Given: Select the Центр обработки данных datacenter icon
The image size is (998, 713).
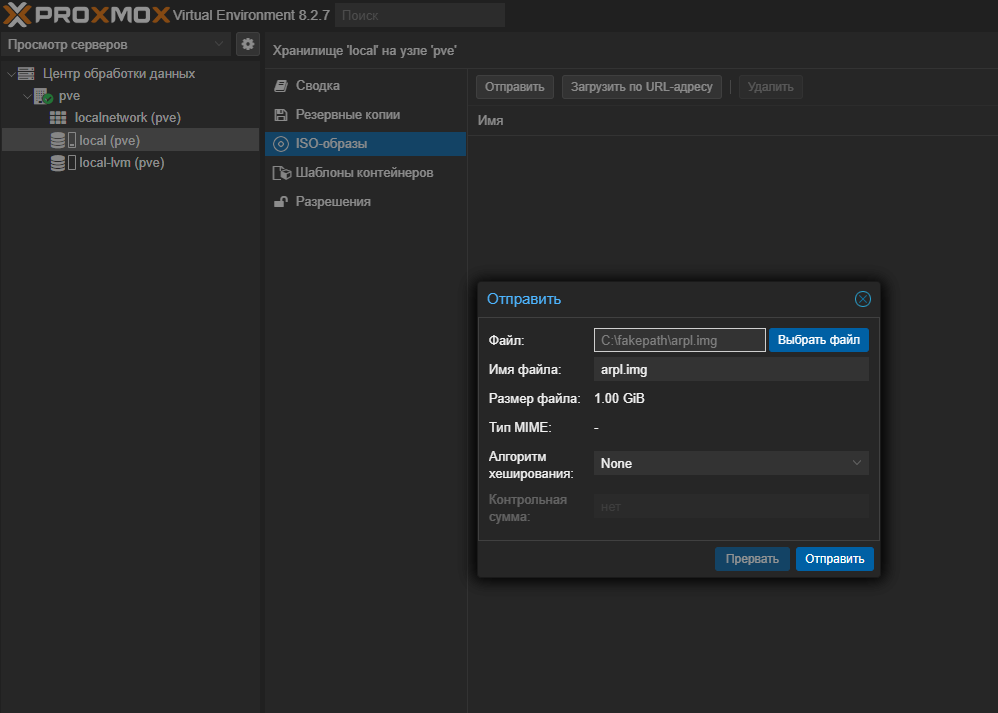Looking at the screenshot, I should (x=26, y=73).
